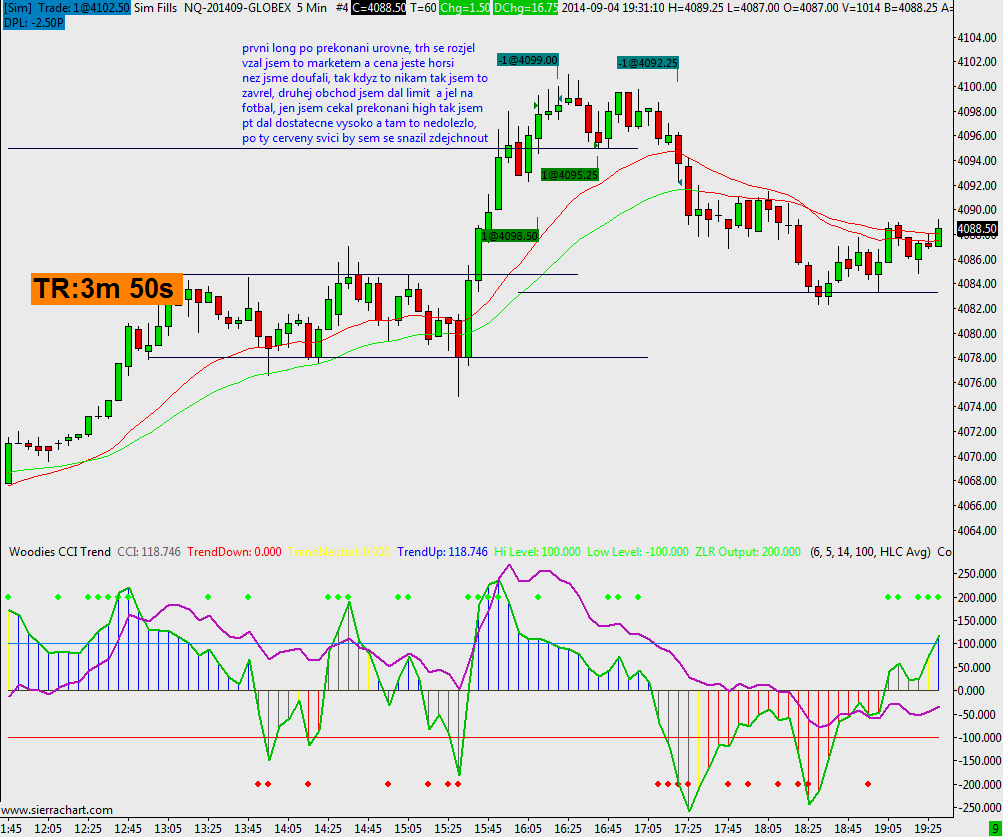The width and height of the screenshot is (1003, 837).
Task: Click the 'Woodies CCI Trend' study name
Action: coord(59,552)
